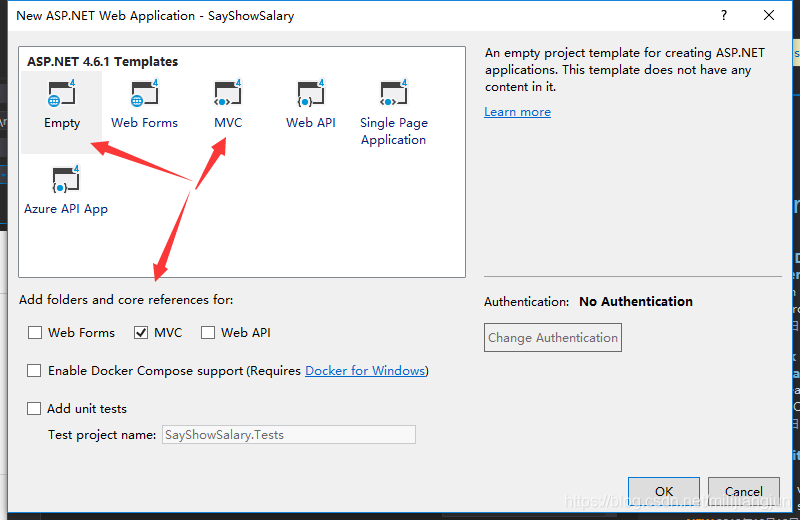Click the help question mark icon
This screenshot has height=520, width=800.
pyautogui.click(x=723, y=15)
